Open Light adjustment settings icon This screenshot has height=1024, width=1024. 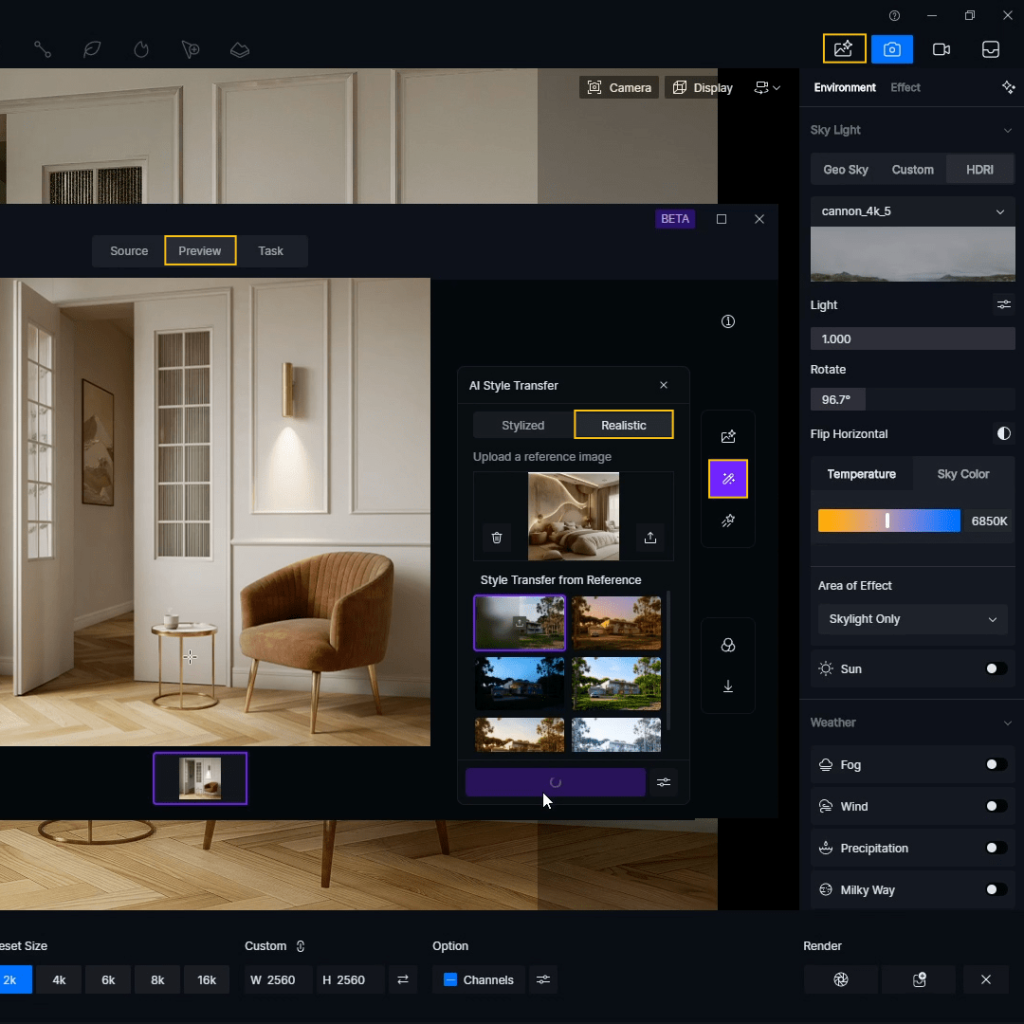1003,305
